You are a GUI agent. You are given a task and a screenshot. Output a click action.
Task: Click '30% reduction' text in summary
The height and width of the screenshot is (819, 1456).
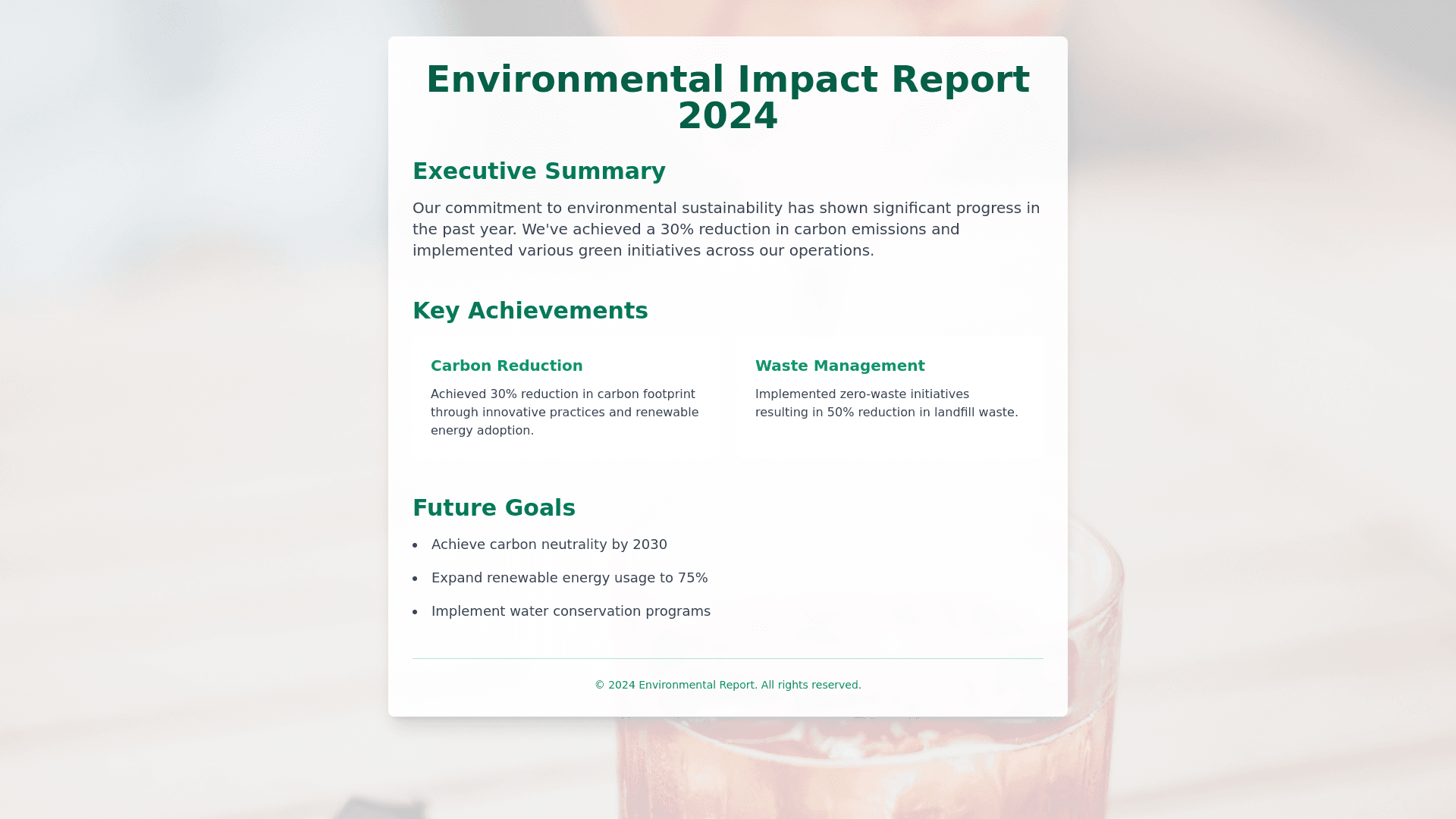714,230
